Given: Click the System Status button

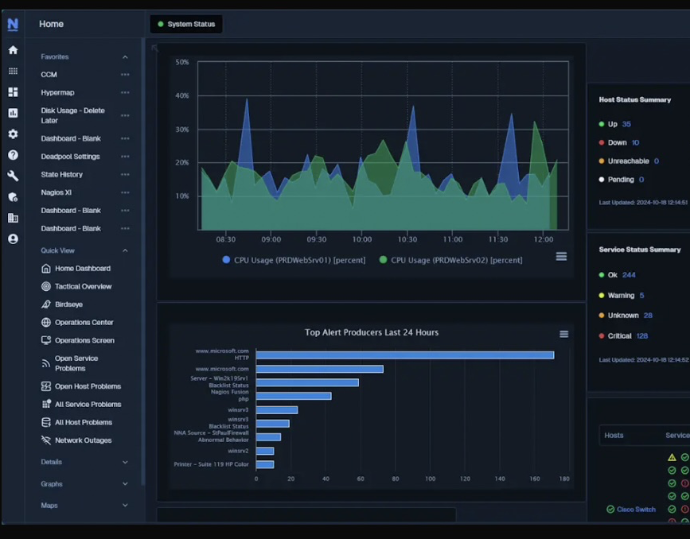Looking at the screenshot, I should pos(186,24).
